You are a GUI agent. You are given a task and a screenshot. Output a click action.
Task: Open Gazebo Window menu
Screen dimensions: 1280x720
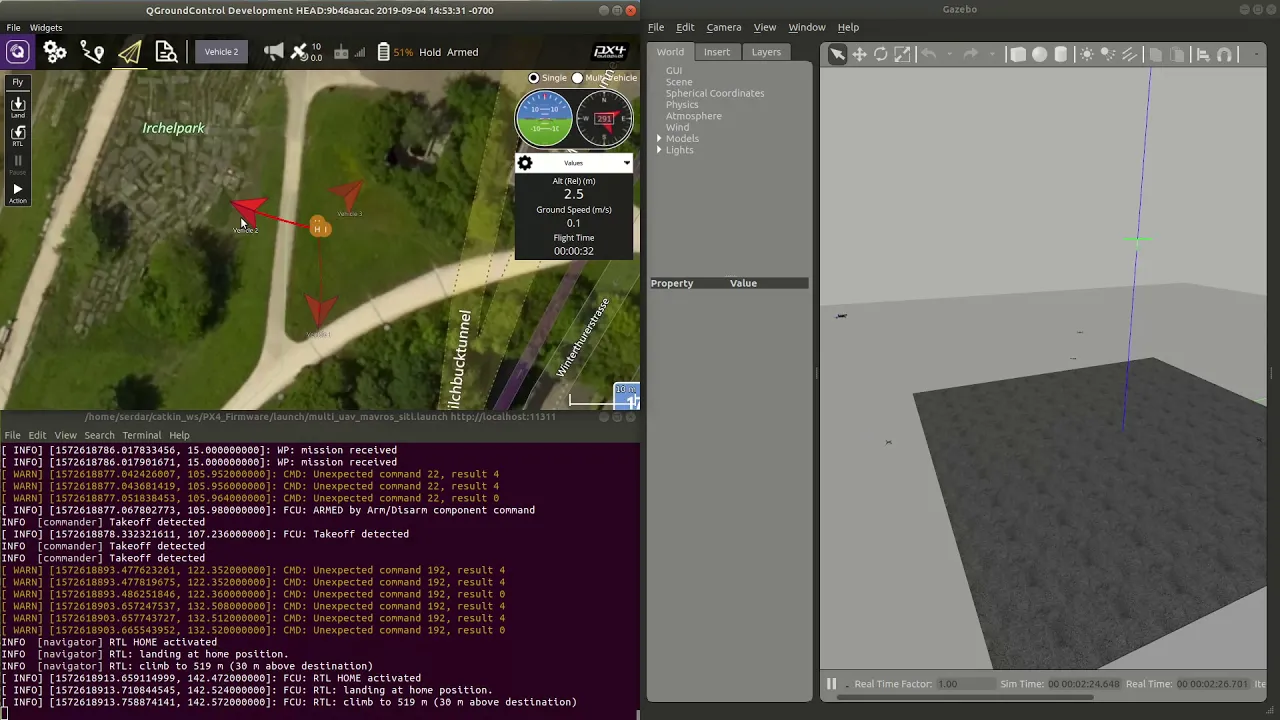coord(806,27)
